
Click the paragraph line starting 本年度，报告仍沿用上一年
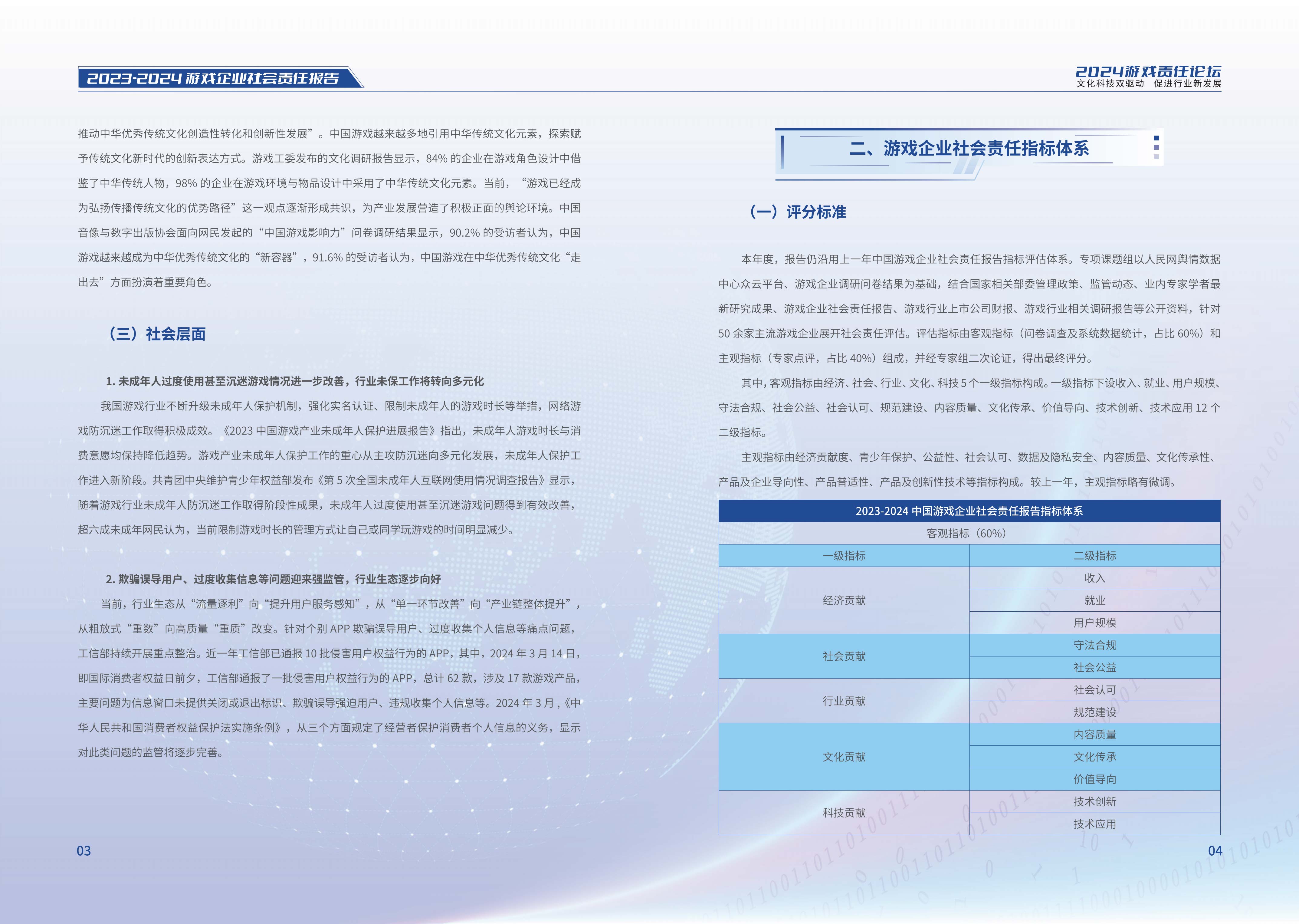[980, 259]
